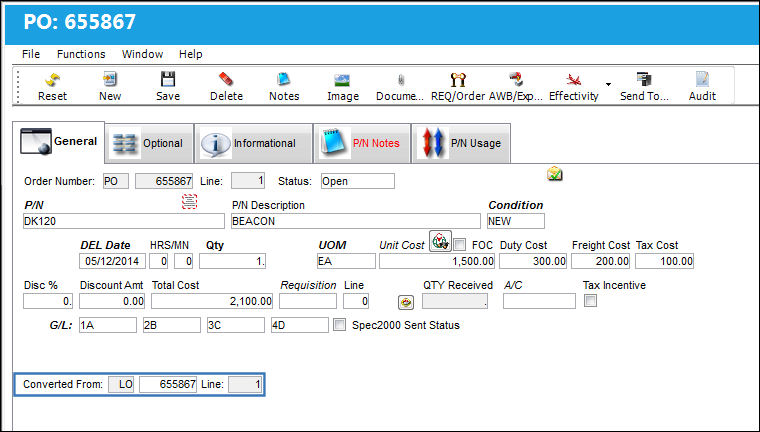The height and width of the screenshot is (432, 760).
Task: Expand the Effectivity dropdown arrow
Action: 608,85
